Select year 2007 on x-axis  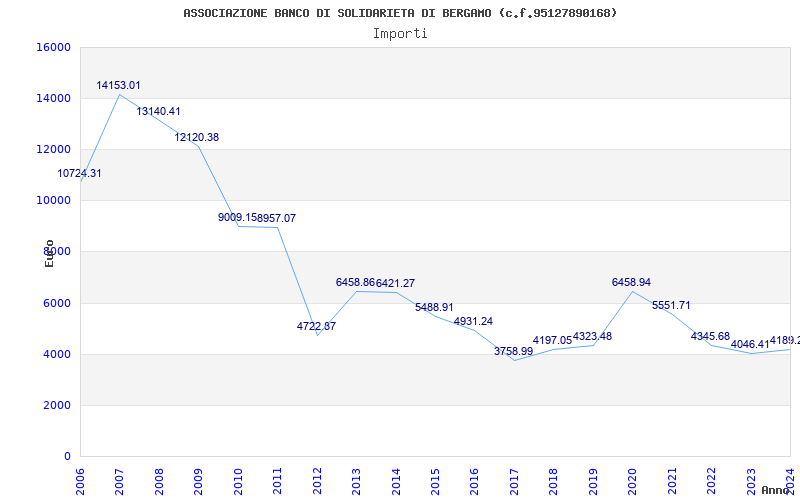(x=119, y=481)
